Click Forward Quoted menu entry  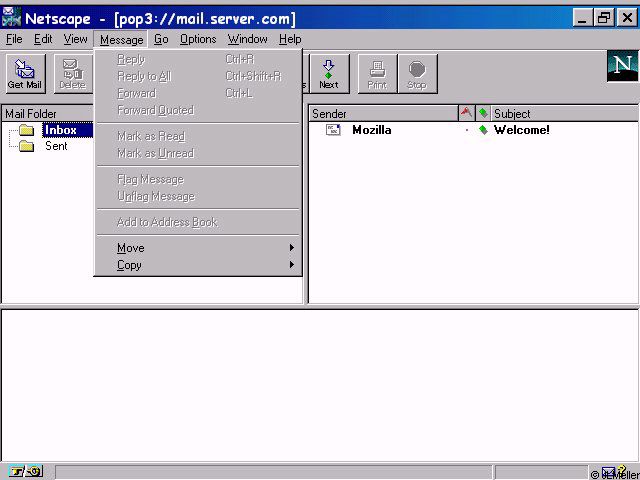tap(198, 110)
